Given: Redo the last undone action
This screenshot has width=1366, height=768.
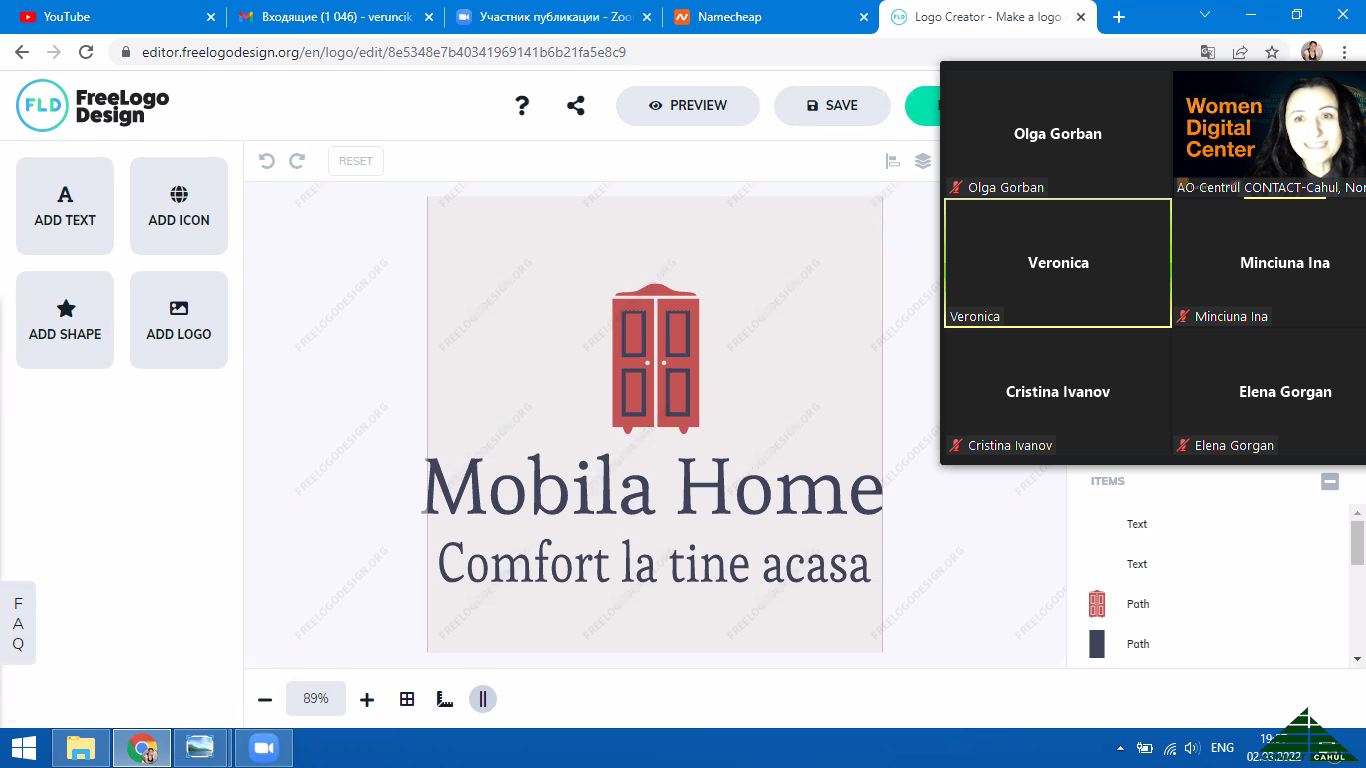Looking at the screenshot, I should (297, 161).
